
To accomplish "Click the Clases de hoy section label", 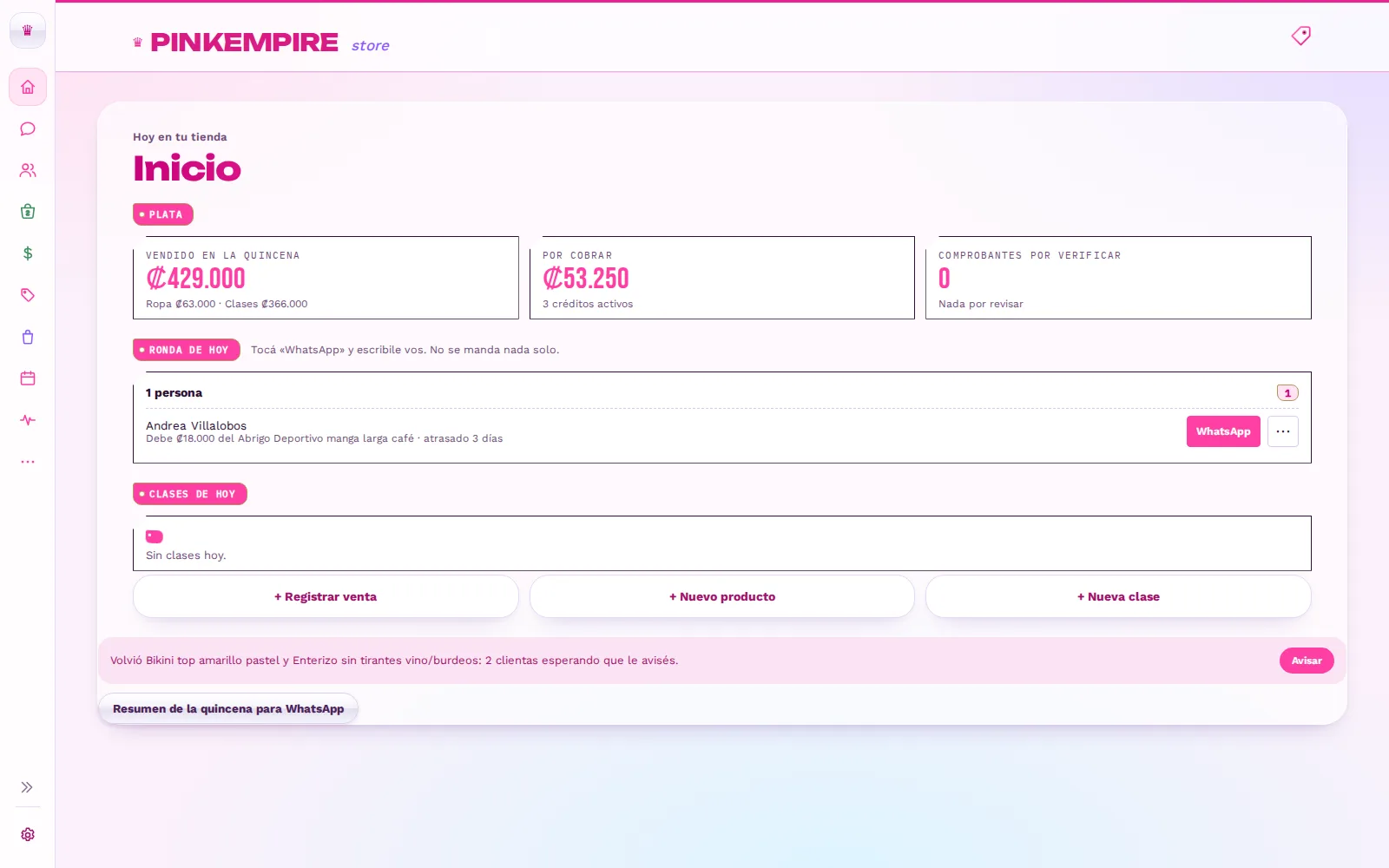I will 190,494.
